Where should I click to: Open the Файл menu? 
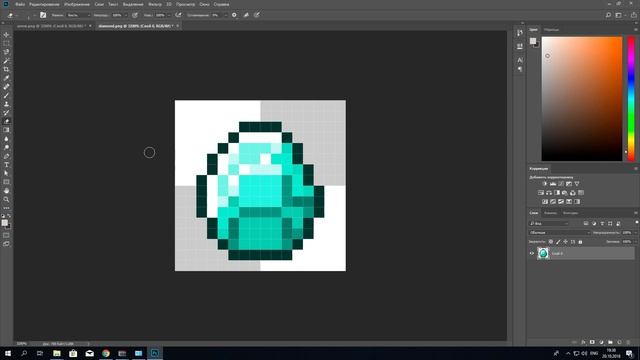click(x=20, y=4)
